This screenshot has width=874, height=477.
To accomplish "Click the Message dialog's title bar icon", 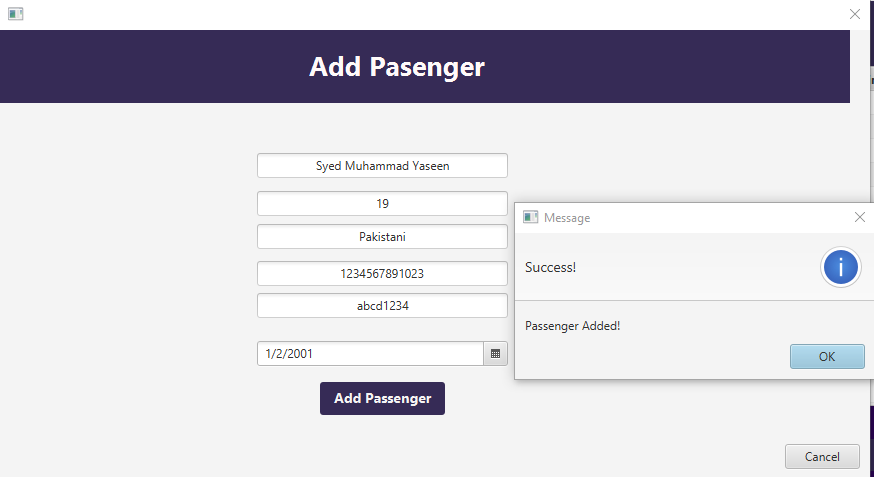I will (530, 217).
